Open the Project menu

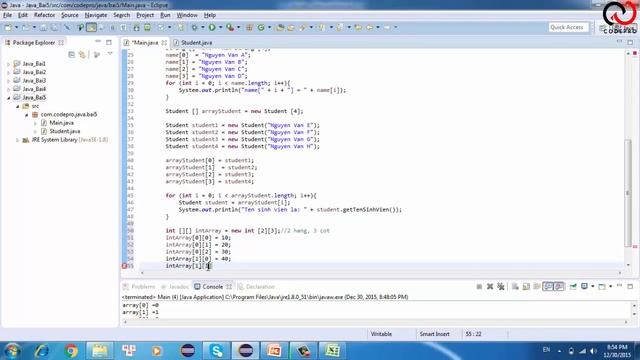[145, 15]
